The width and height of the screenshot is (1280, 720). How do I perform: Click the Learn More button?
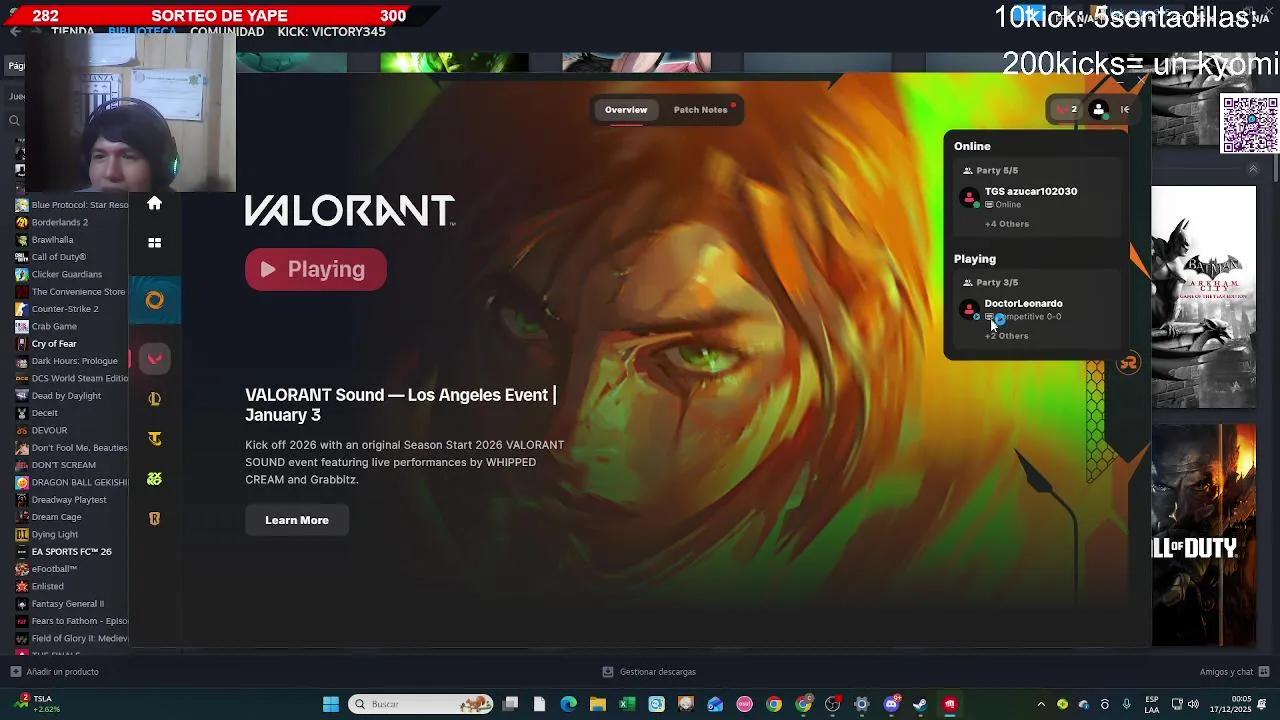click(x=297, y=520)
